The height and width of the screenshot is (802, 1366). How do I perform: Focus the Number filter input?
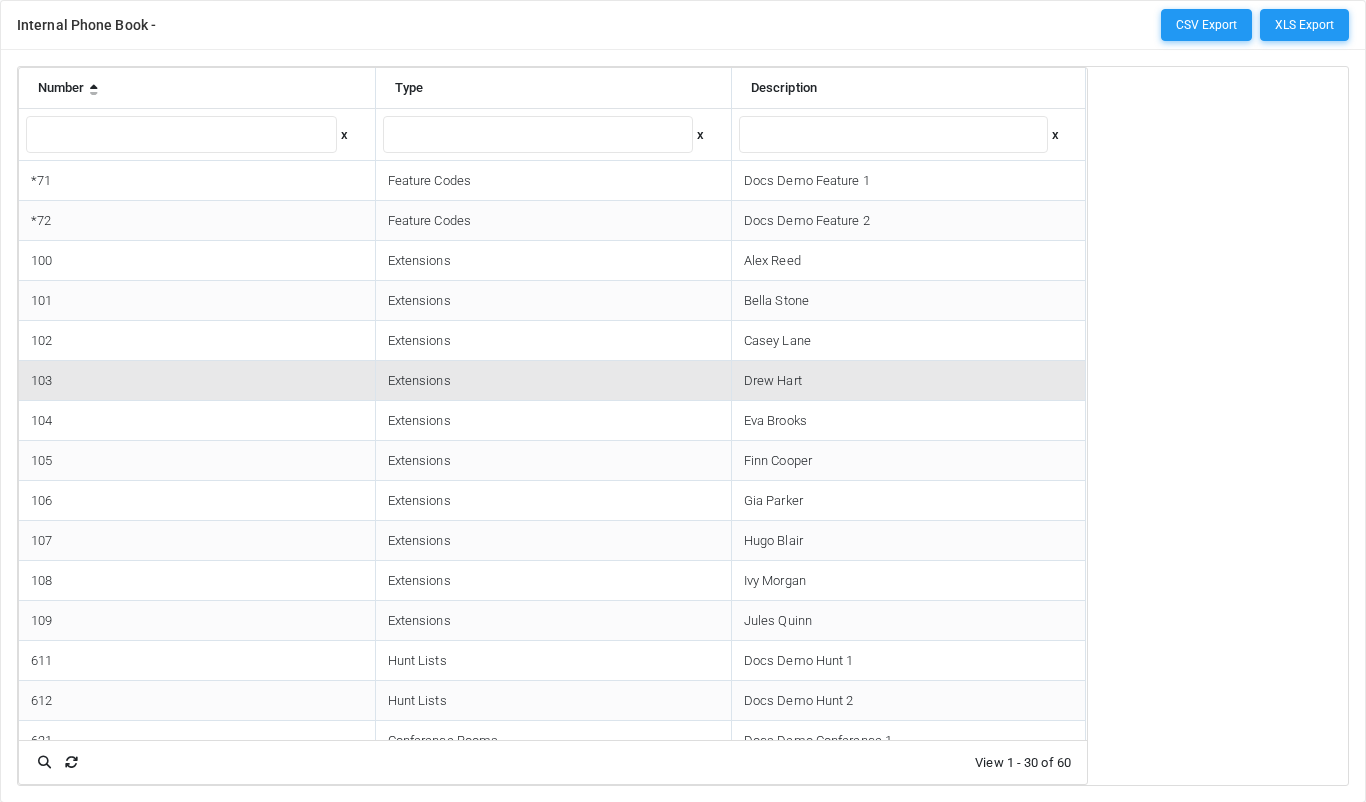point(181,135)
